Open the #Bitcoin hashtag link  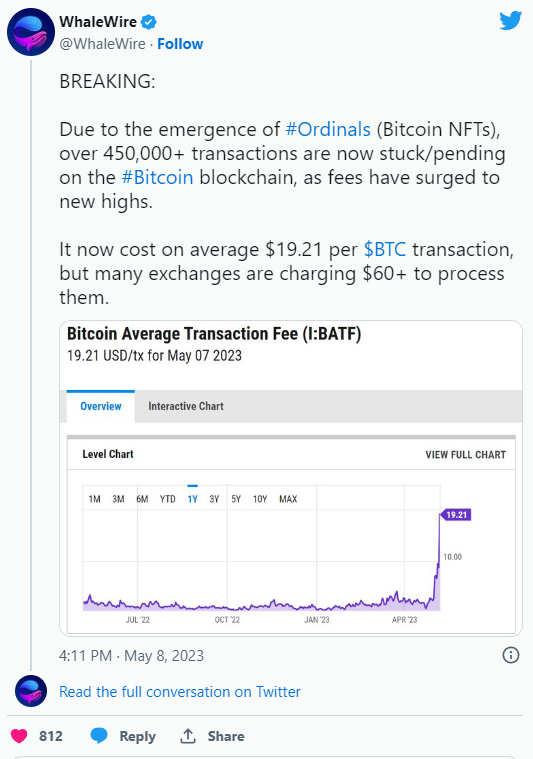[157, 178]
